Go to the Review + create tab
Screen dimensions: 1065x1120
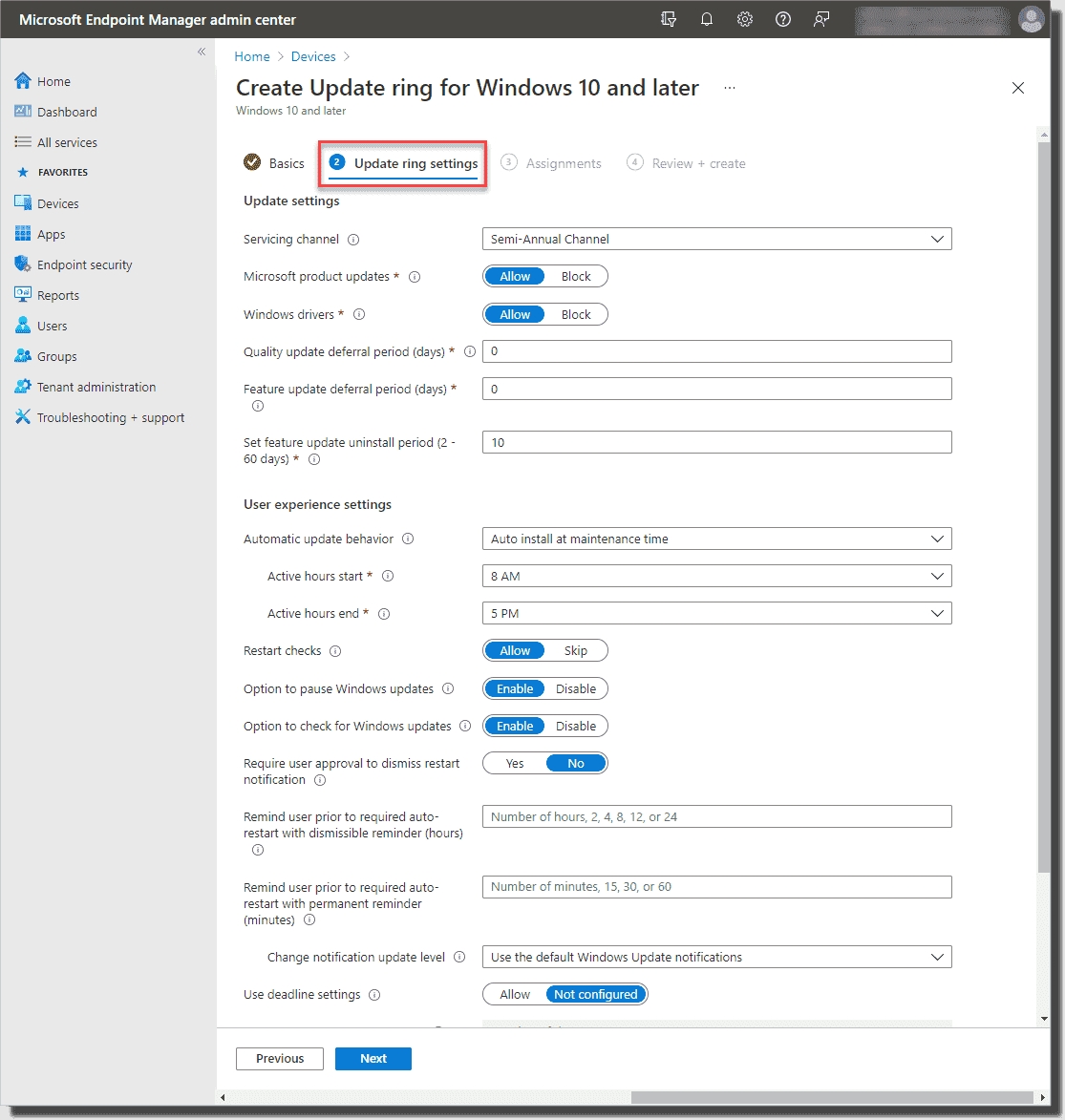pyautogui.click(x=686, y=163)
